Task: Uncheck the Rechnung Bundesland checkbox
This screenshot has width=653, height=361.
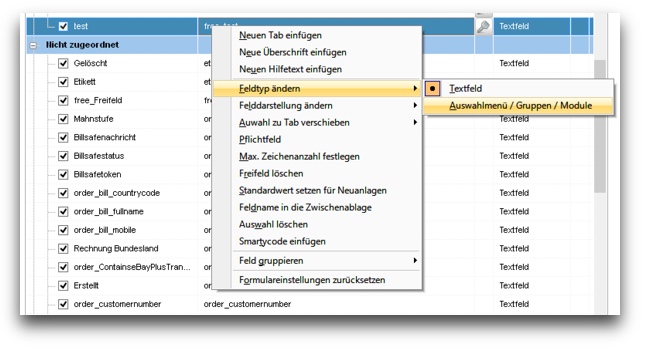Action: click(63, 249)
